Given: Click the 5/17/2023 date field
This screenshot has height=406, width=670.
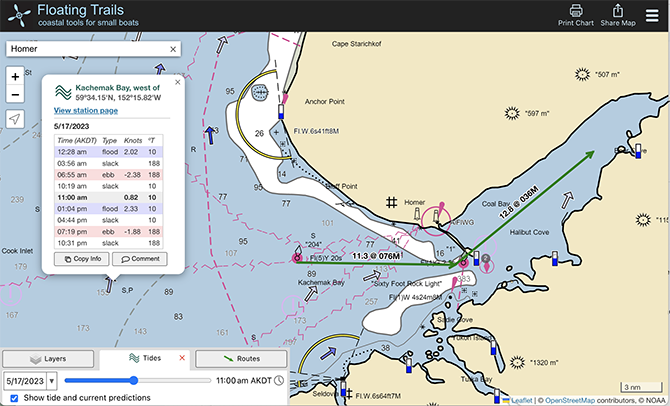Looking at the screenshot, I should (25, 380).
